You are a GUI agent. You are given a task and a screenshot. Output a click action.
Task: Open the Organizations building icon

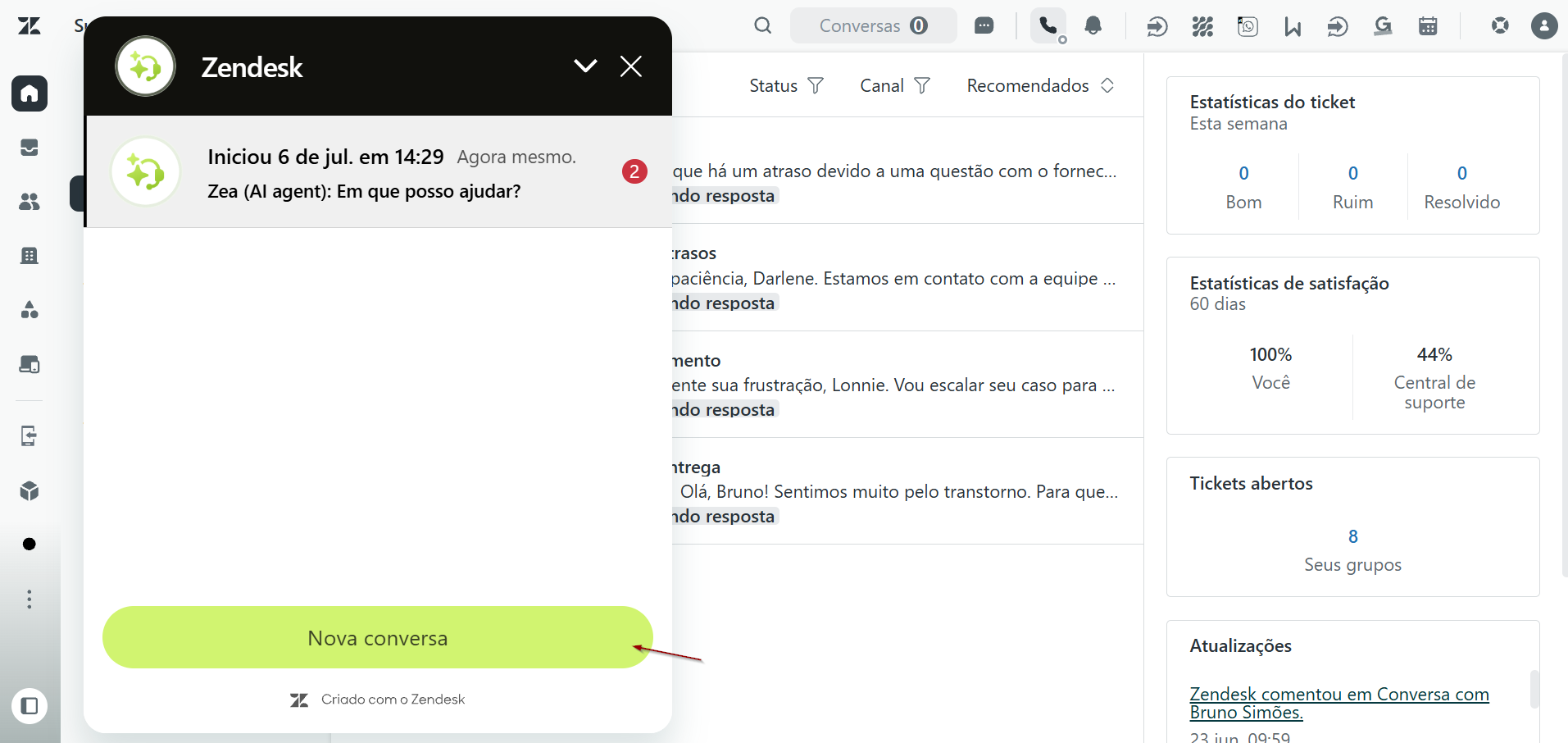pyautogui.click(x=30, y=256)
